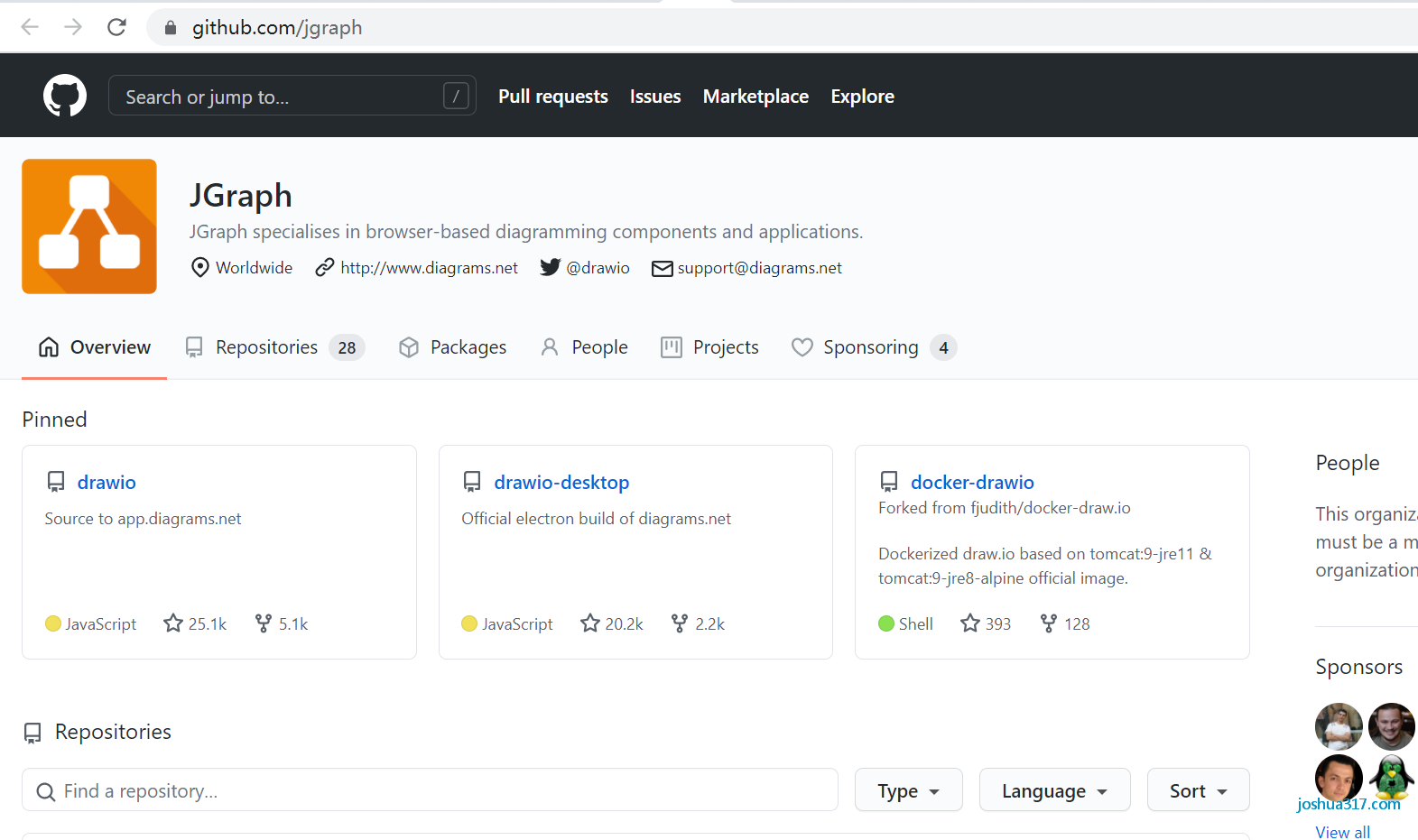1418x840 pixels.
Task: Click 'Source to app.diagrams.net' description
Action: click(x=143, y=519)
